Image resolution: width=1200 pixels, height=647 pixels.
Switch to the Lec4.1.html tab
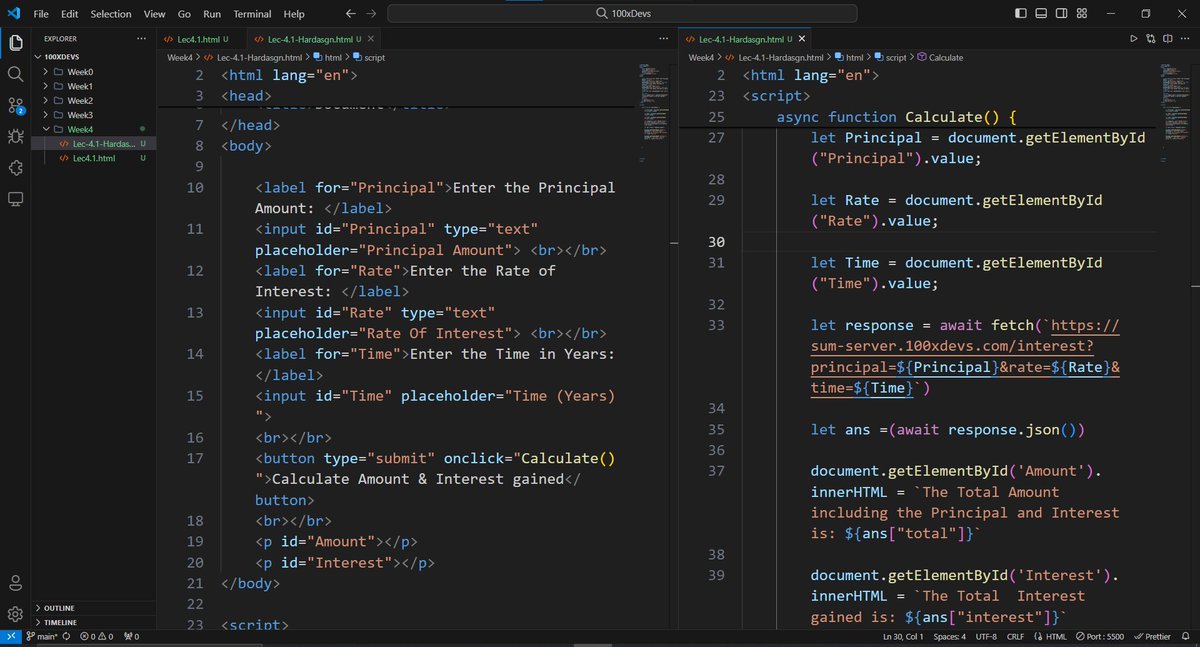point(200,39)
